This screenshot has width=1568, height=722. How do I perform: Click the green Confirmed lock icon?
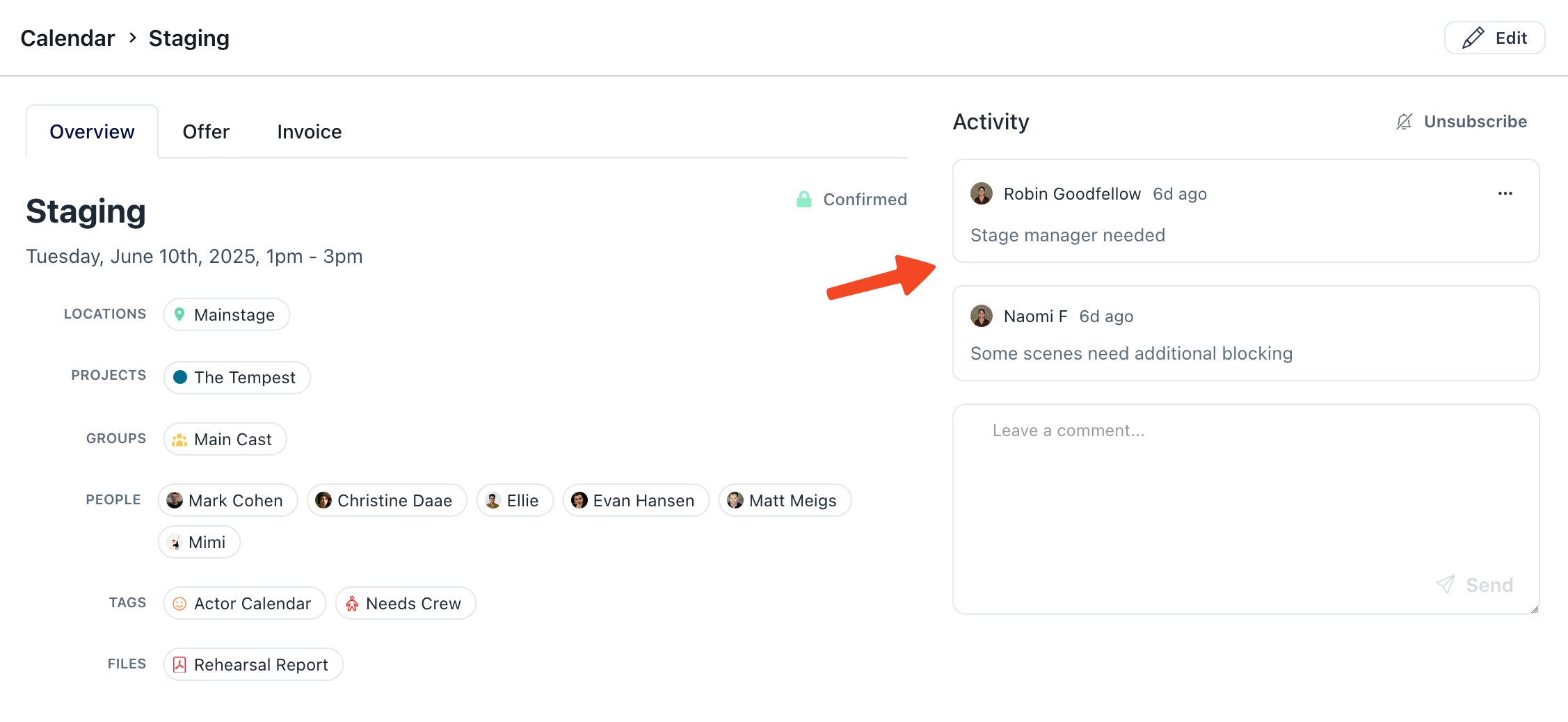pyautogui.click(x=804, y=200)
